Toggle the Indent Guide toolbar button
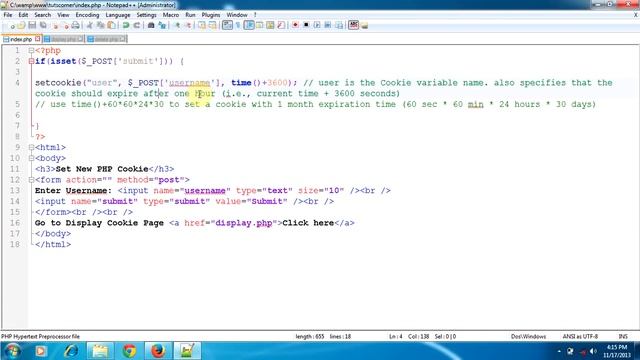640x360 pixels. (249, 25)
